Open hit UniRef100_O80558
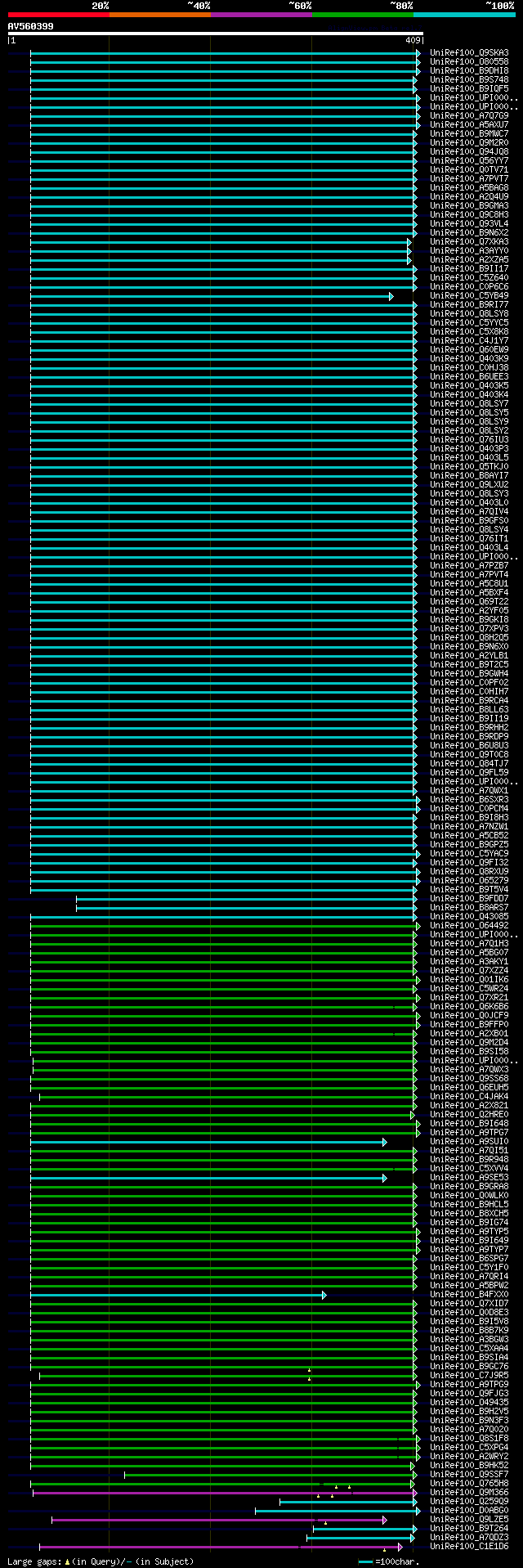Viewport: 523px width, 1568px height. [x=469, y=62]
